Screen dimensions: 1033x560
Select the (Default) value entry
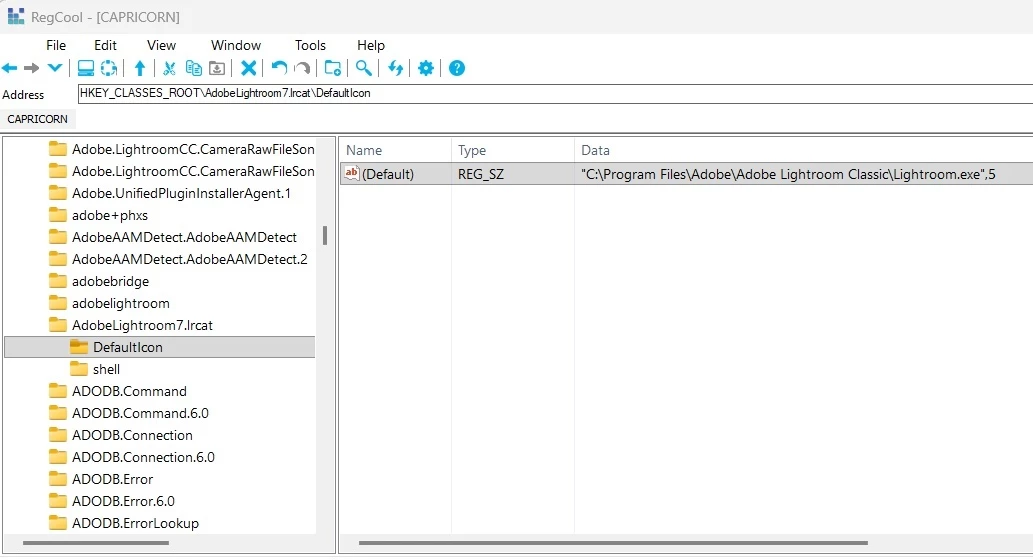point(388,175)
